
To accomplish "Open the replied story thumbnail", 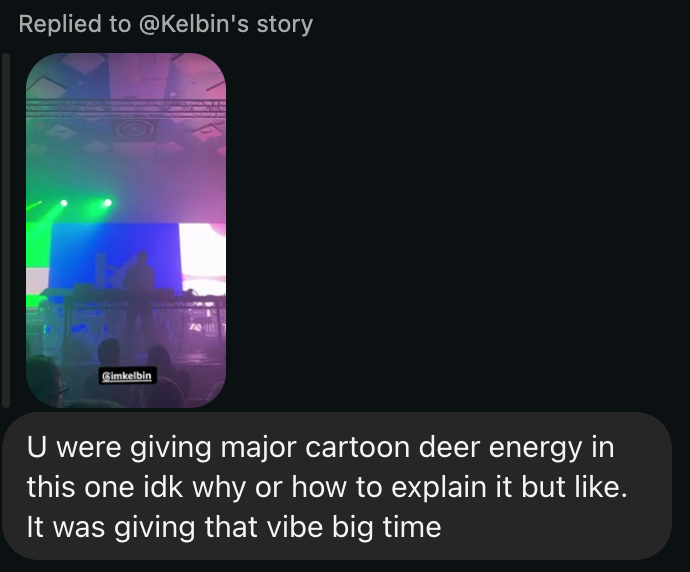I will pyautogui.click(x=126, y=230).
